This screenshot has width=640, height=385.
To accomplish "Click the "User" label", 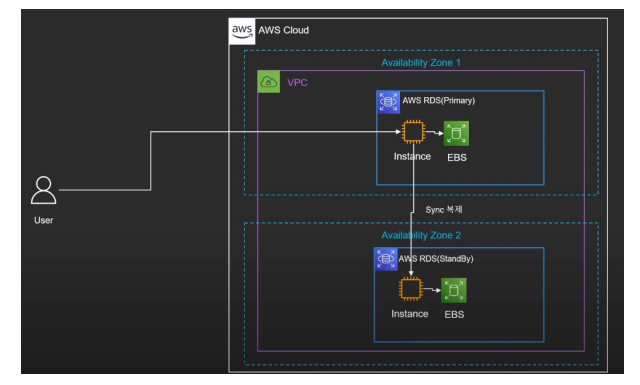I will pyautogui.click(x=43, y=220).
